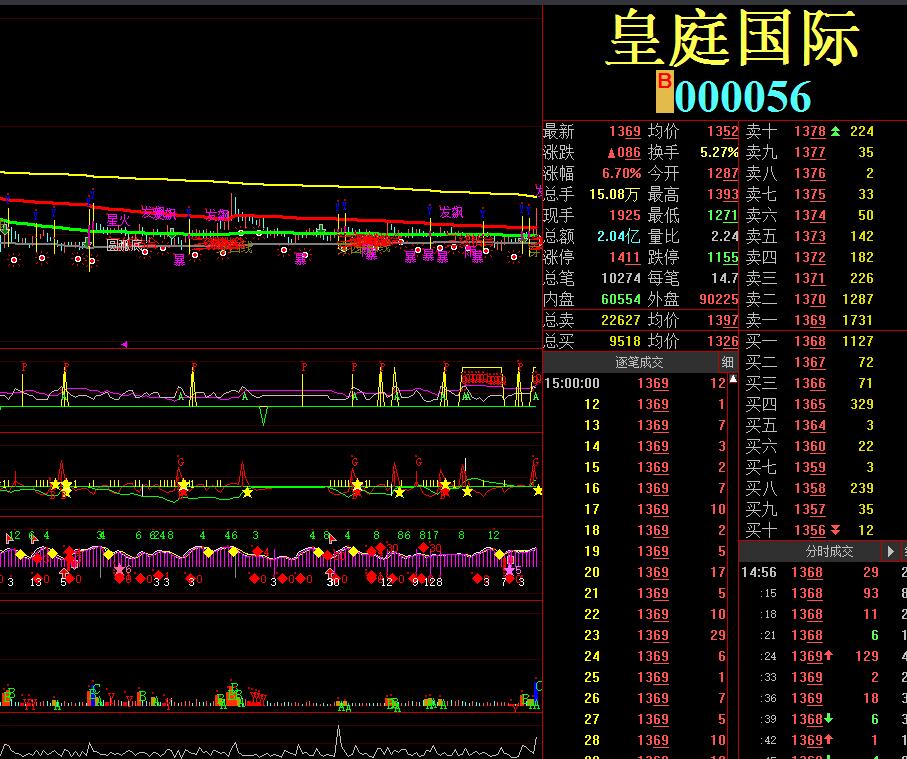The width and height of the screenshot is (907, 759).
Task: Click the 卖十 price 1378
Action: (x=810, y=132)
